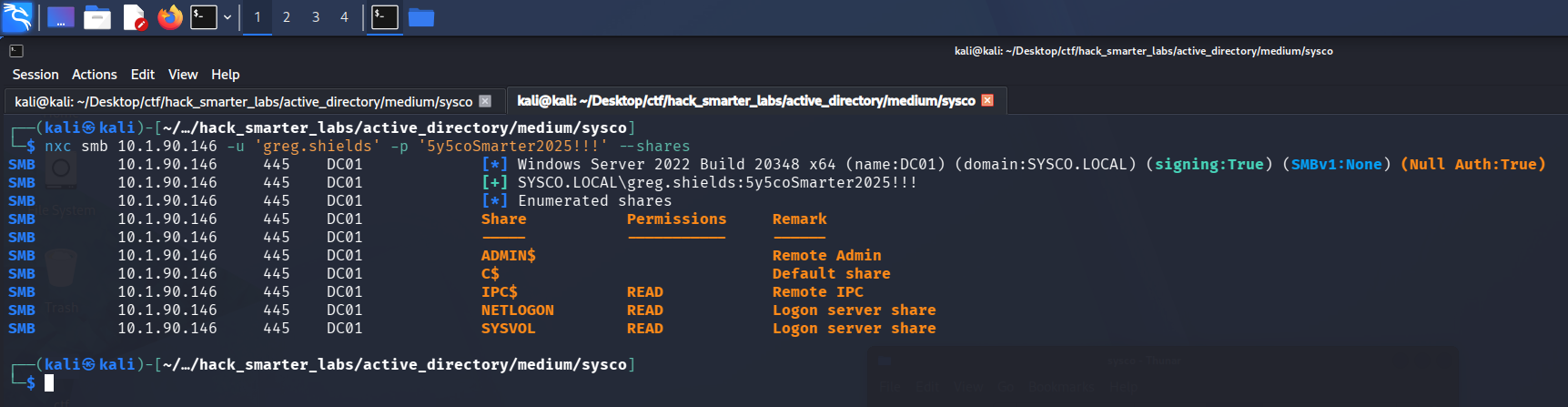
Task: Switch to workspace 4
Action: tap(344, 17)
